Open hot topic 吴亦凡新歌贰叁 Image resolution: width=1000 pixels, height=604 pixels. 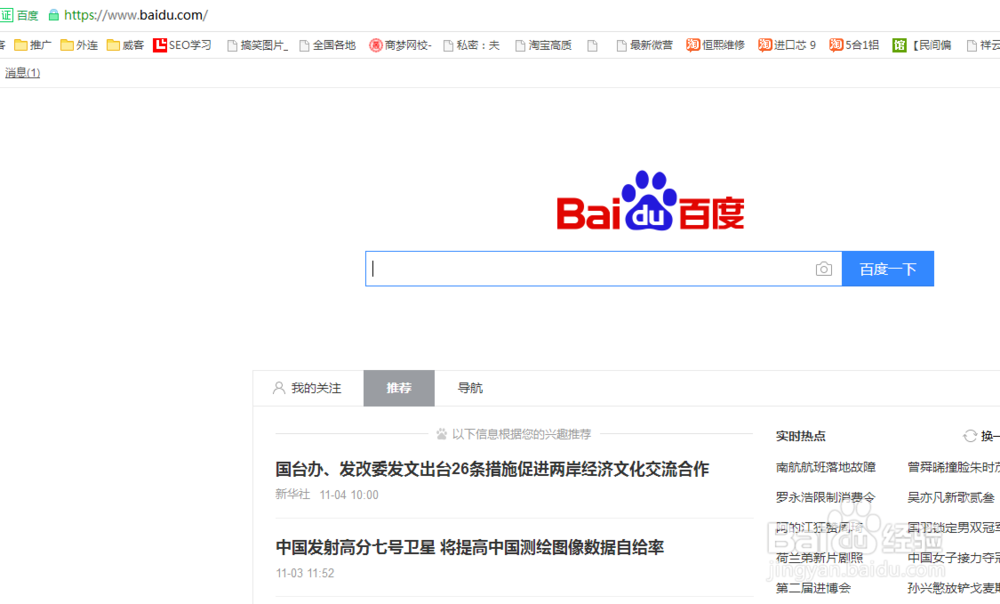pyautogui.click(x=951, y=497)
